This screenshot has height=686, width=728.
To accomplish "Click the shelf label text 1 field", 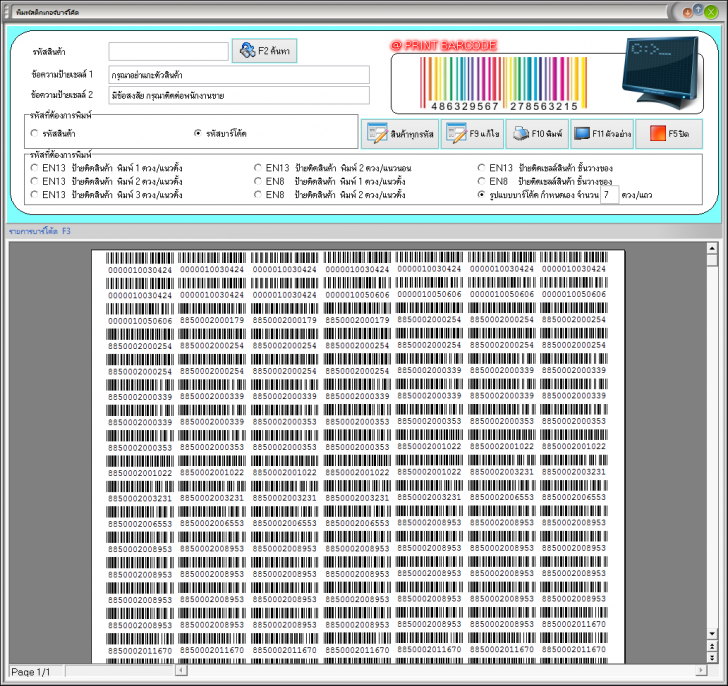I will (239, 75).
